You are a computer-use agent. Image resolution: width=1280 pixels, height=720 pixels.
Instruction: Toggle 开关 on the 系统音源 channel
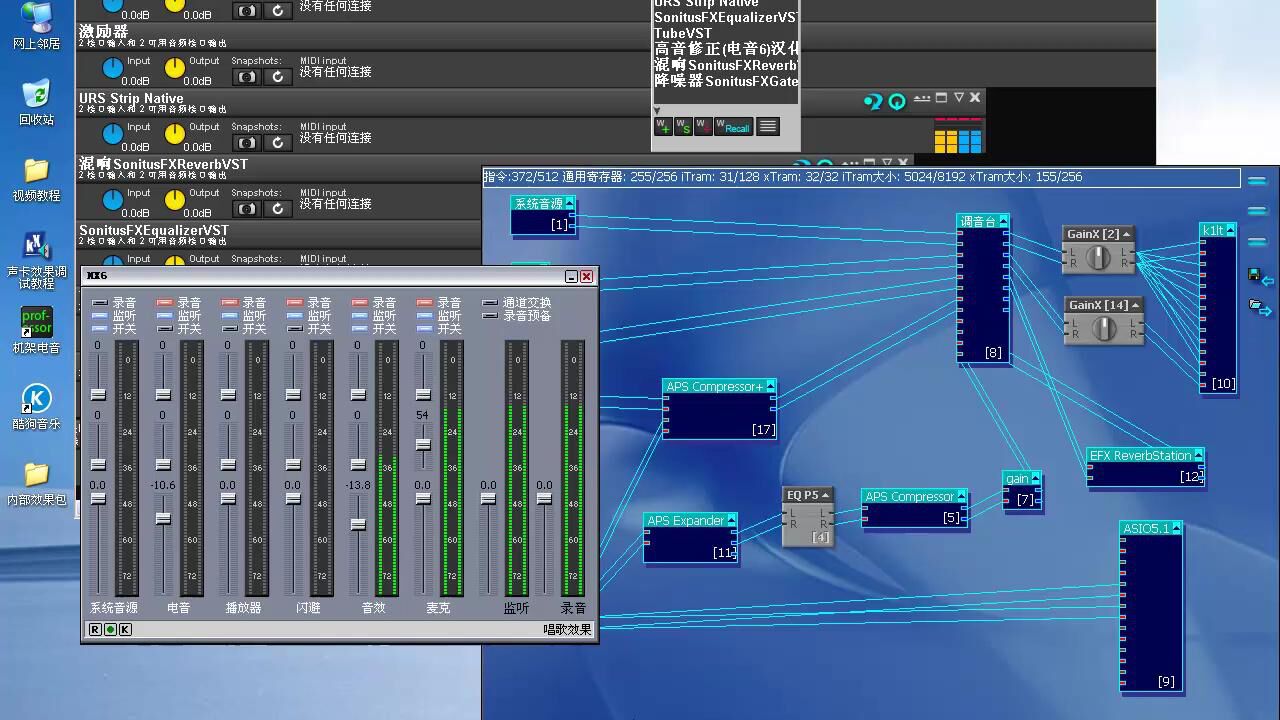pyautogui.click(x=99, y=329)
